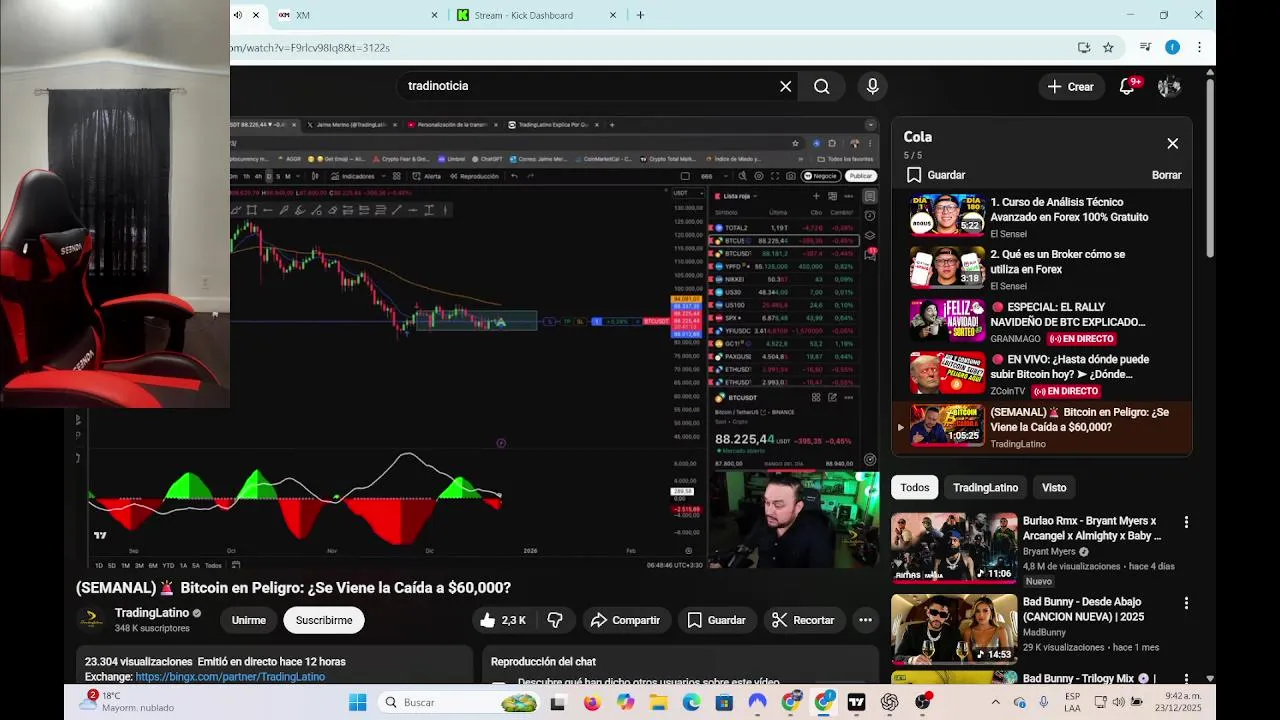Open TradingView app in taskbar
The image size is (1280, 720).
856,703
